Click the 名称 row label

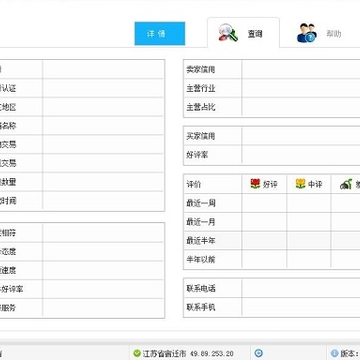click(8, 126)
